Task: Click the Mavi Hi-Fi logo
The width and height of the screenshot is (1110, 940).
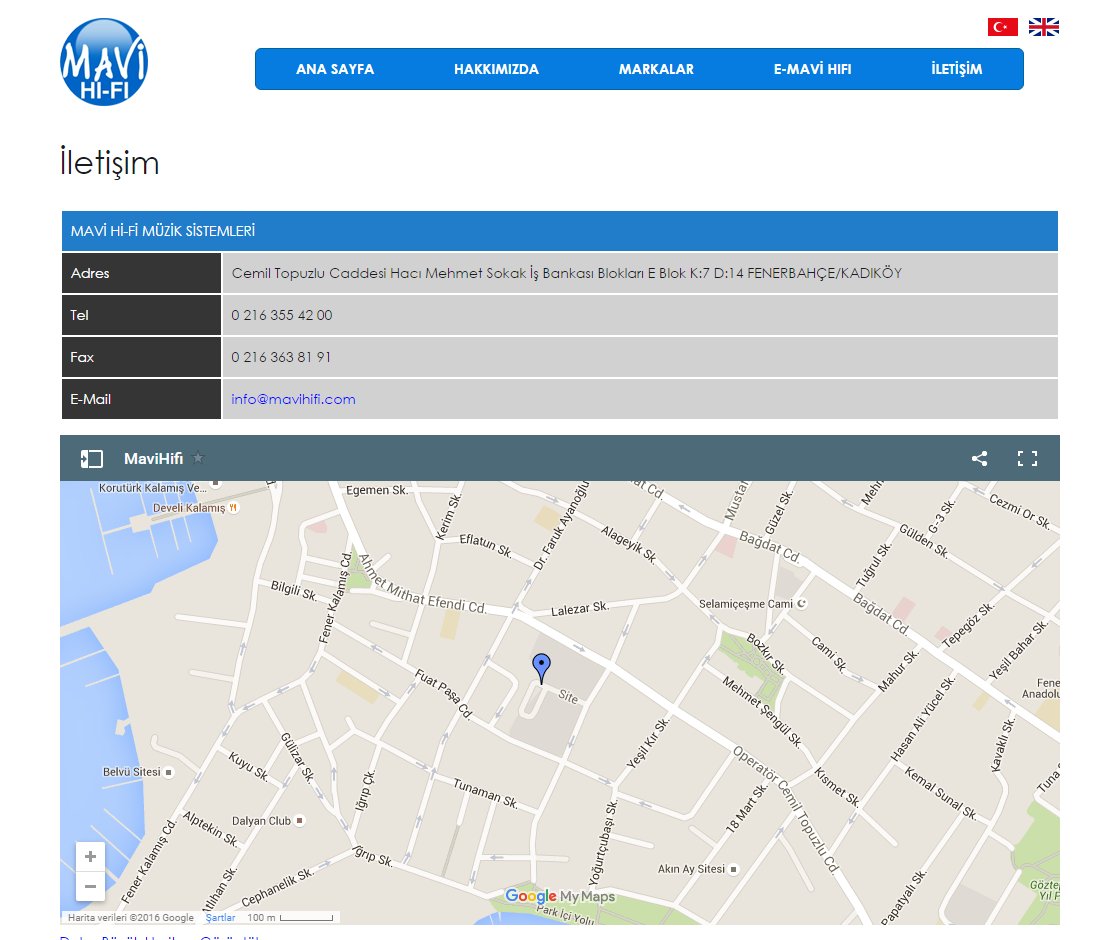Action: tap(104, 62)
